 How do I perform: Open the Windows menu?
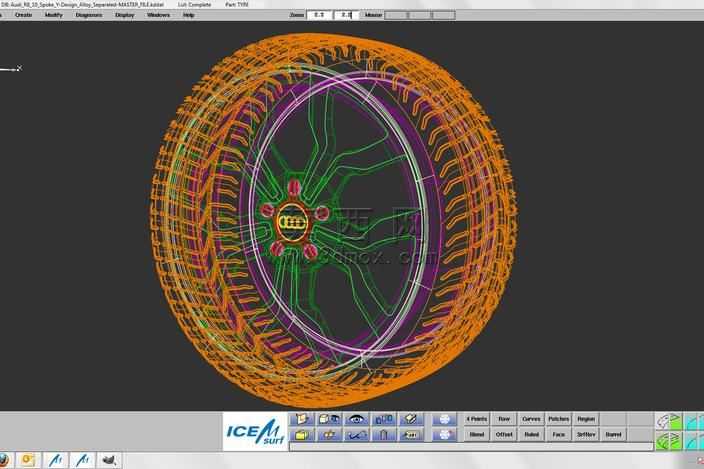point(158,15)
